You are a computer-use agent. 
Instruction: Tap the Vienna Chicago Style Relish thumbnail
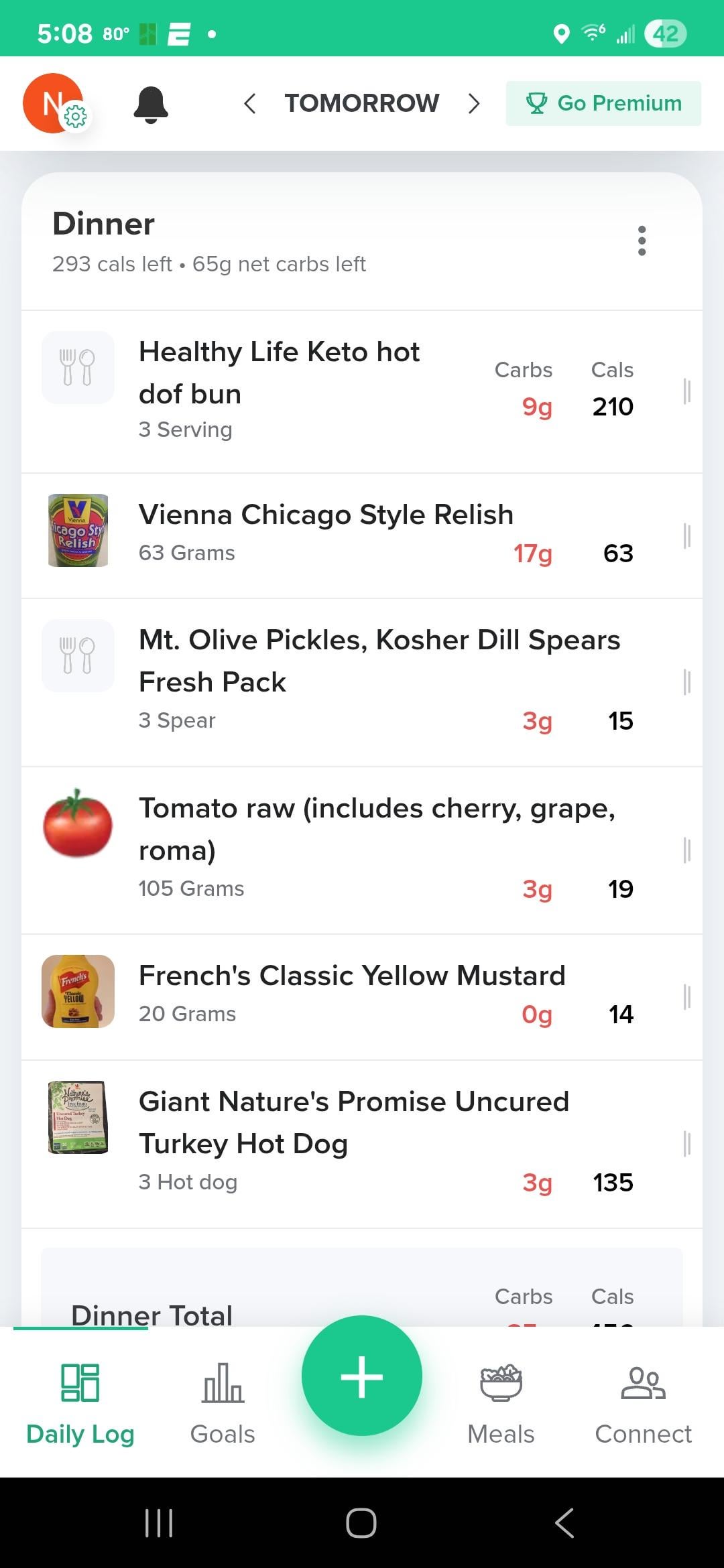(78, 531)
